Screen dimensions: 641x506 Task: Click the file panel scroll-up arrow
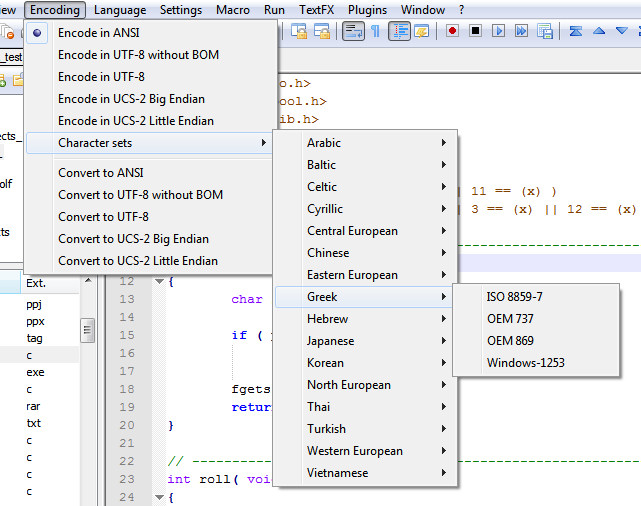88,280
